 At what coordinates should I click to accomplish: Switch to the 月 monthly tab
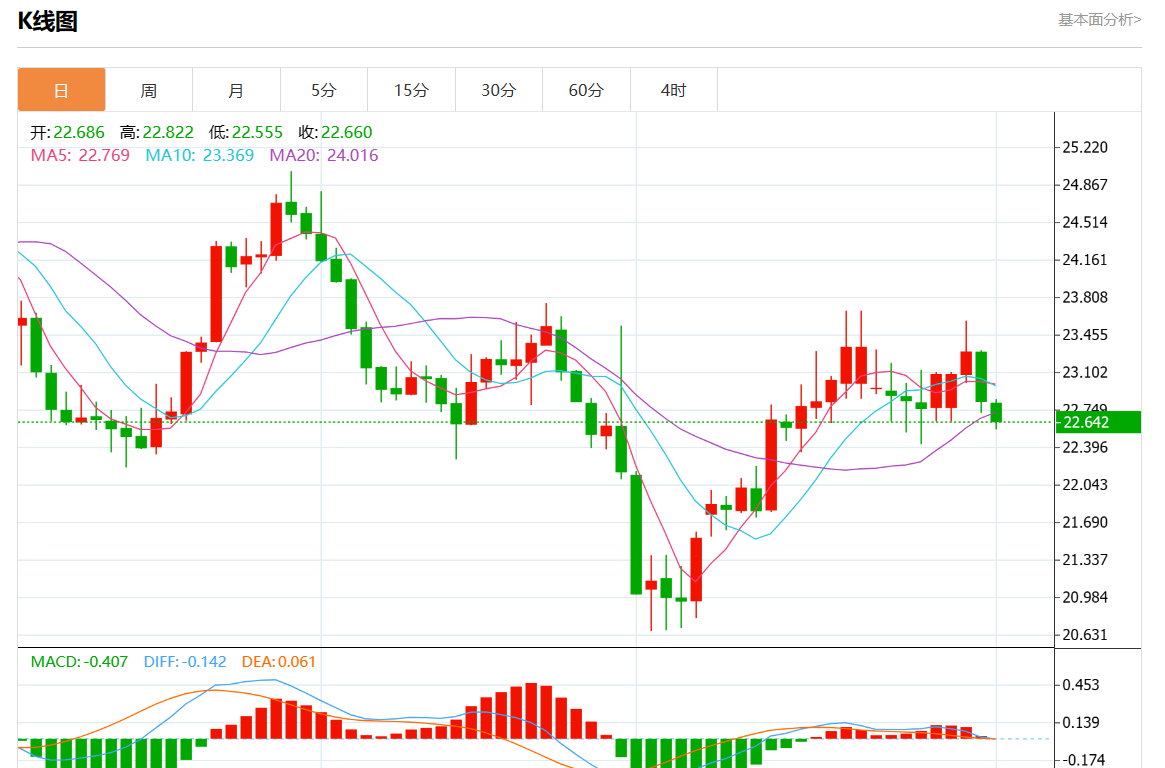pyautogui.click(x=236, y=90)
